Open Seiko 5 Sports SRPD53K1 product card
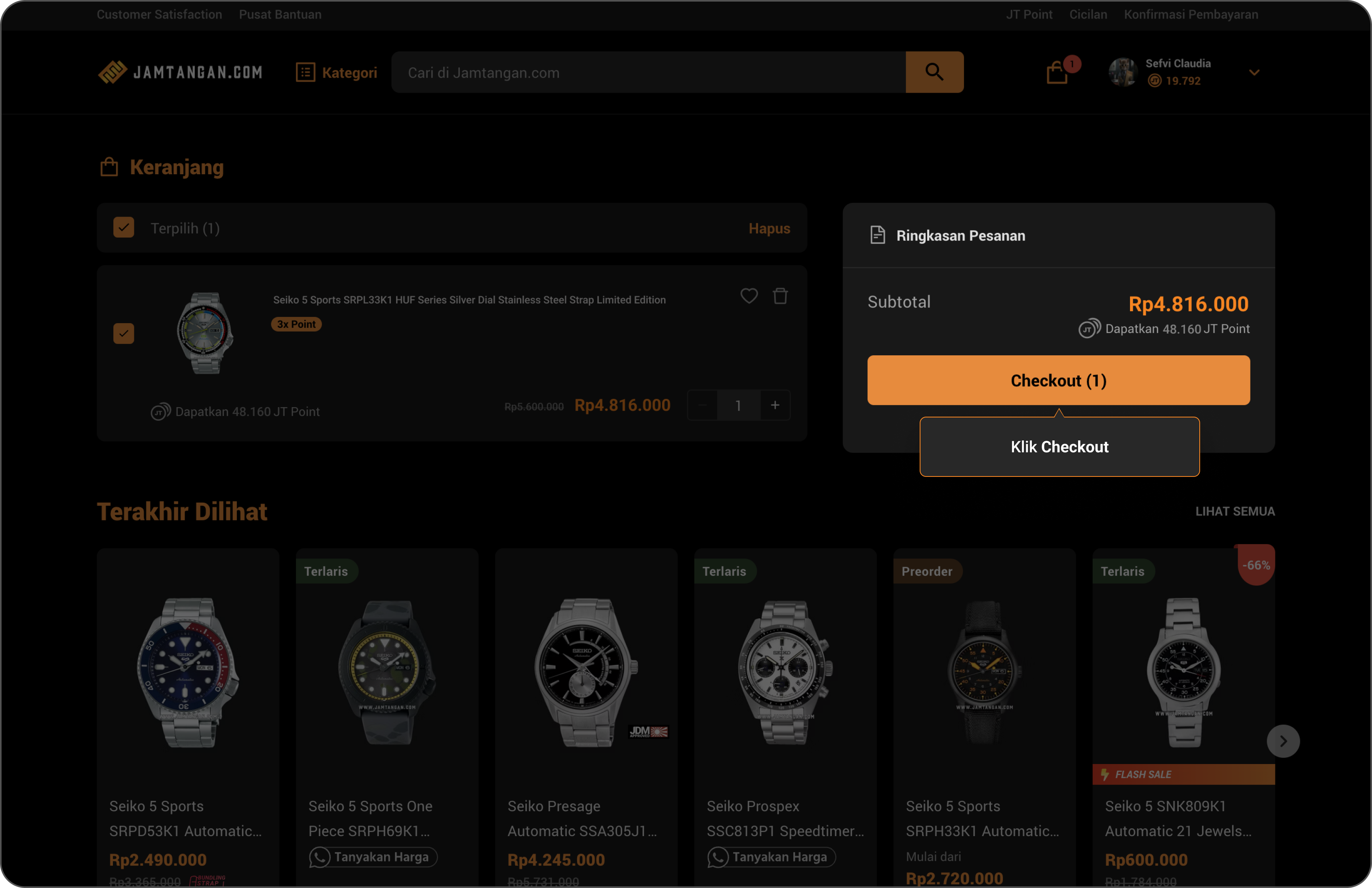 (188, 717)
